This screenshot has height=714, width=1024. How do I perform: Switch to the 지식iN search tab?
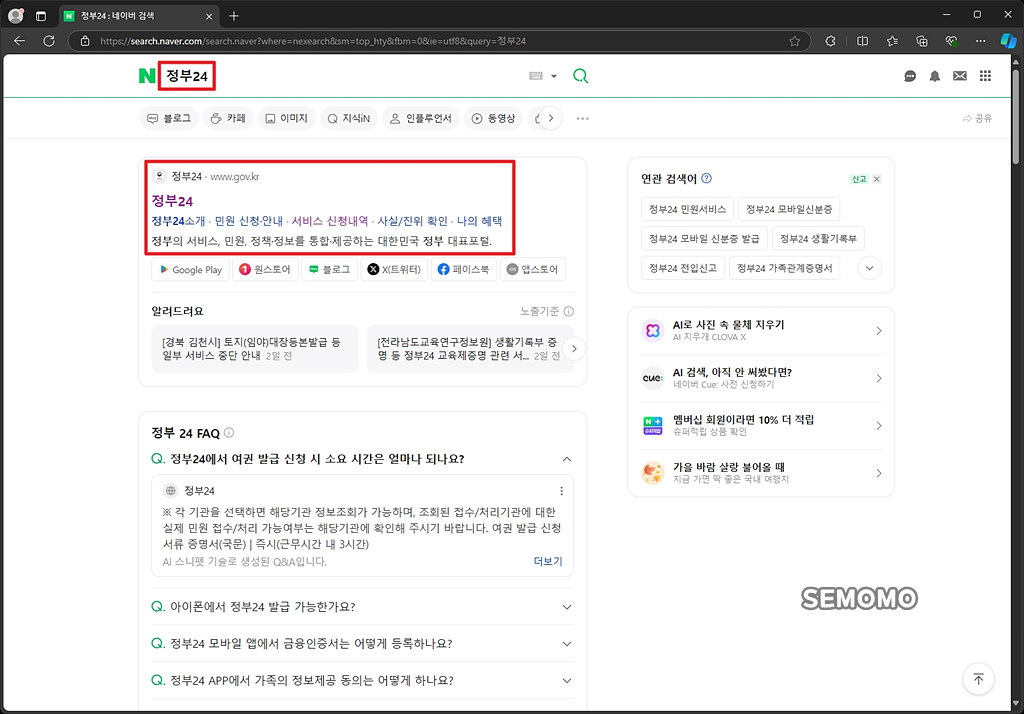(x=349, y=118)
